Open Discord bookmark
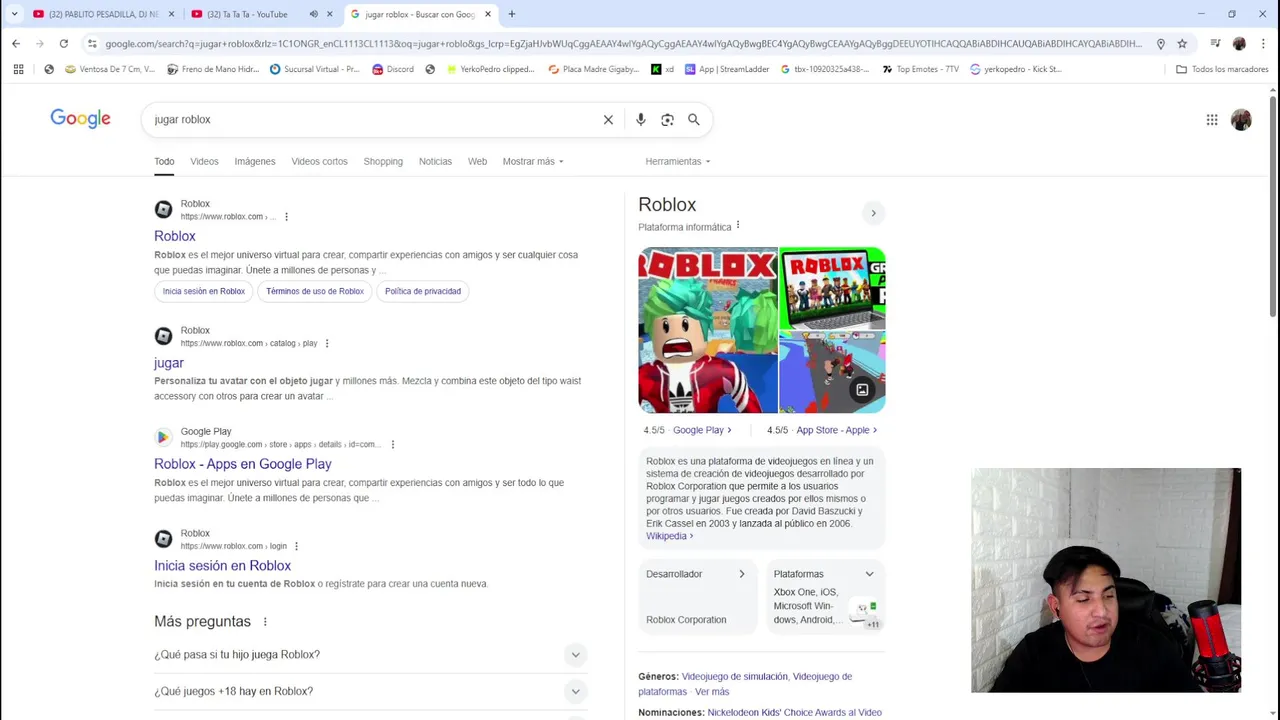Image resolution: width=1280 pixels, height=720 pixels. [392, 69]
